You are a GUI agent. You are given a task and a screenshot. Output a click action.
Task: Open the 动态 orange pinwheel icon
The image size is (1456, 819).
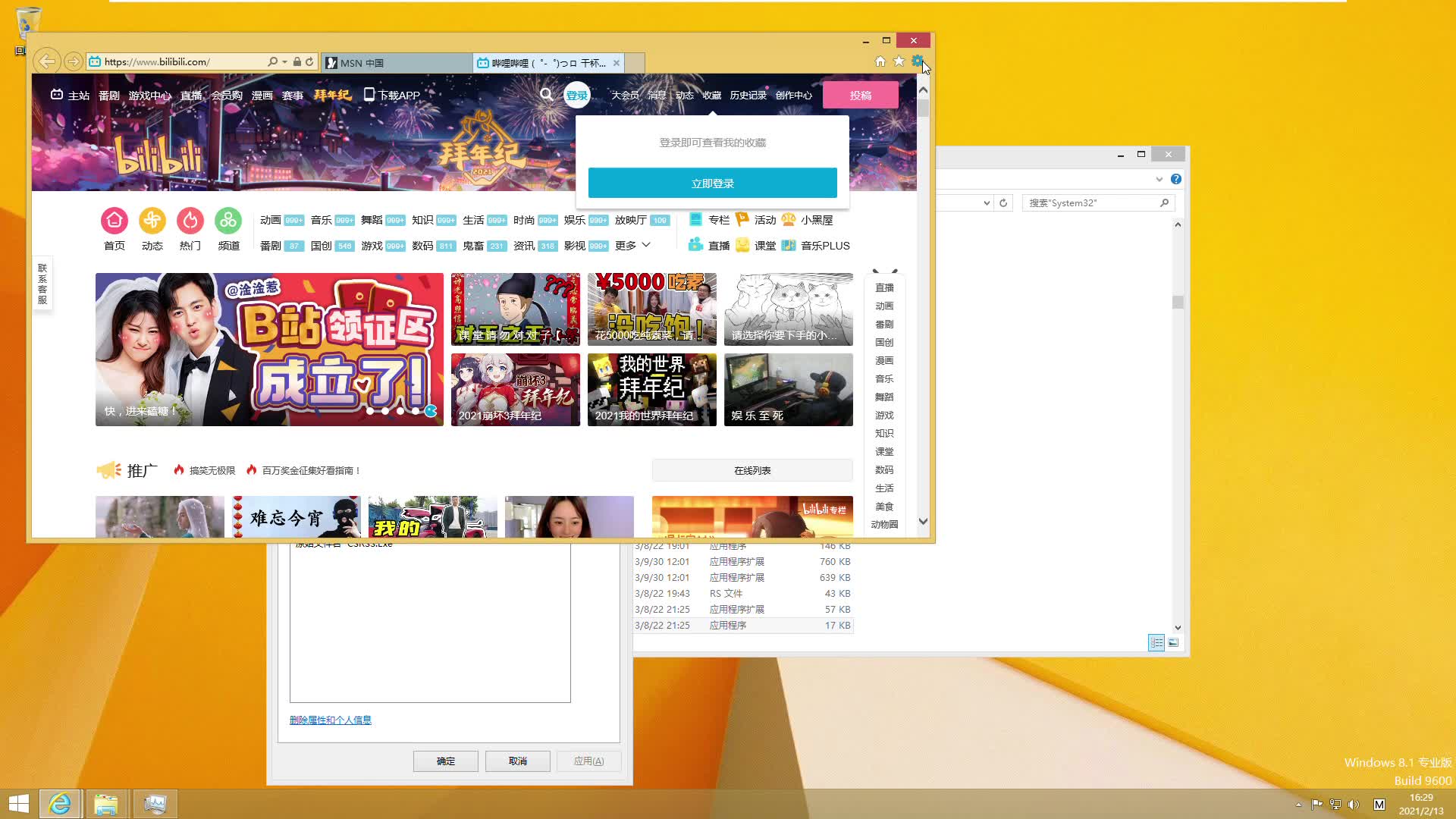pos(152,221)
